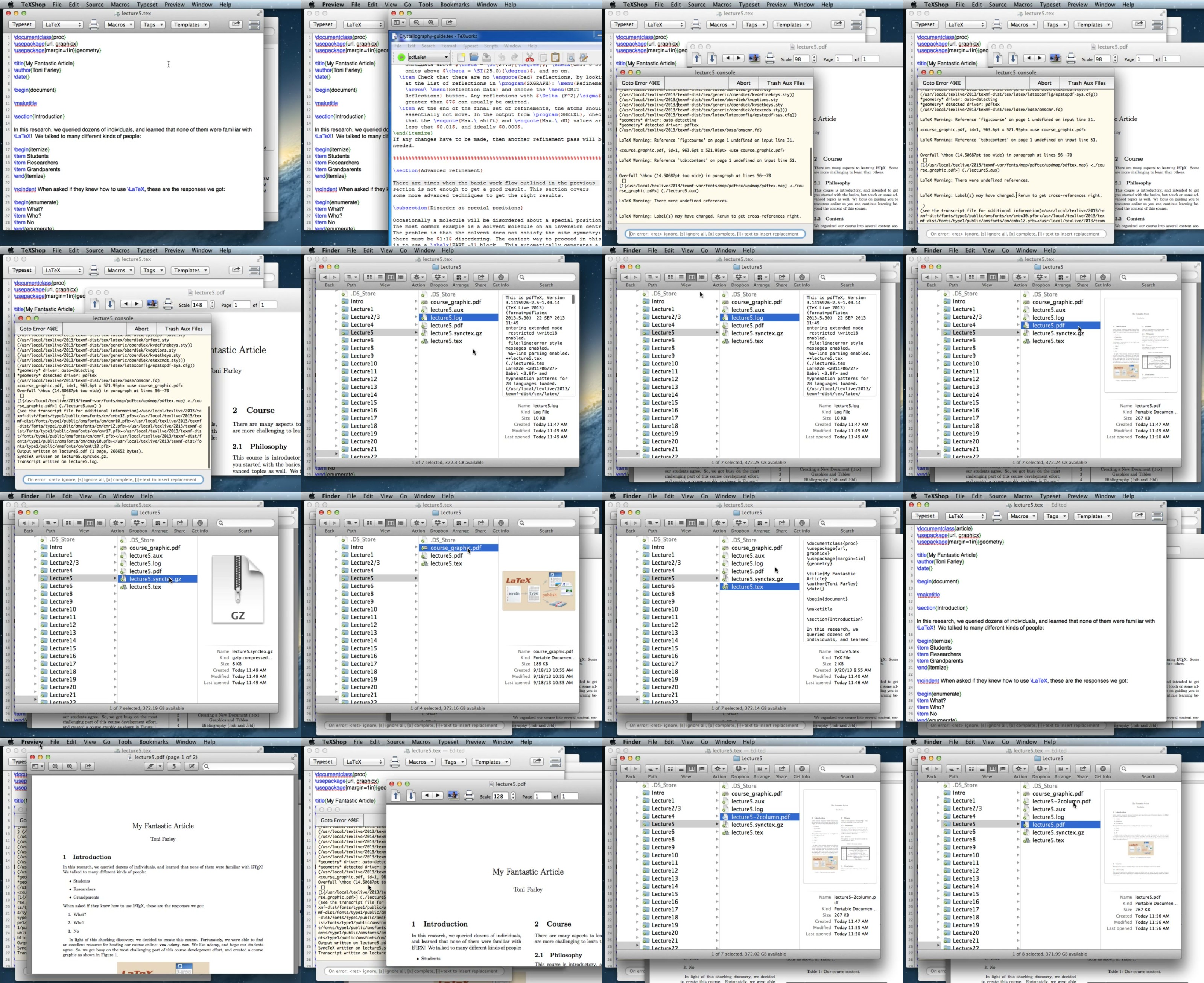This screenshot has height=983, width=1204.
Task: Open the Format menu in TeXworks
Action: pyautogui.click(x=448, y=46)
